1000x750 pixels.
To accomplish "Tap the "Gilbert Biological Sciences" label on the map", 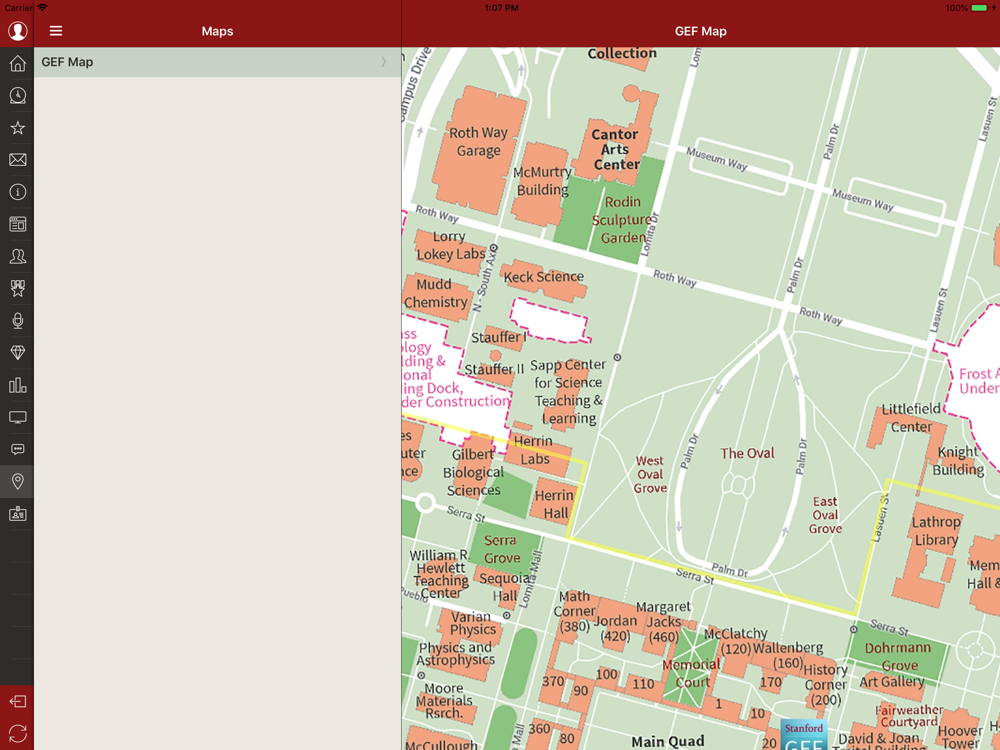I will coord(473,473).
